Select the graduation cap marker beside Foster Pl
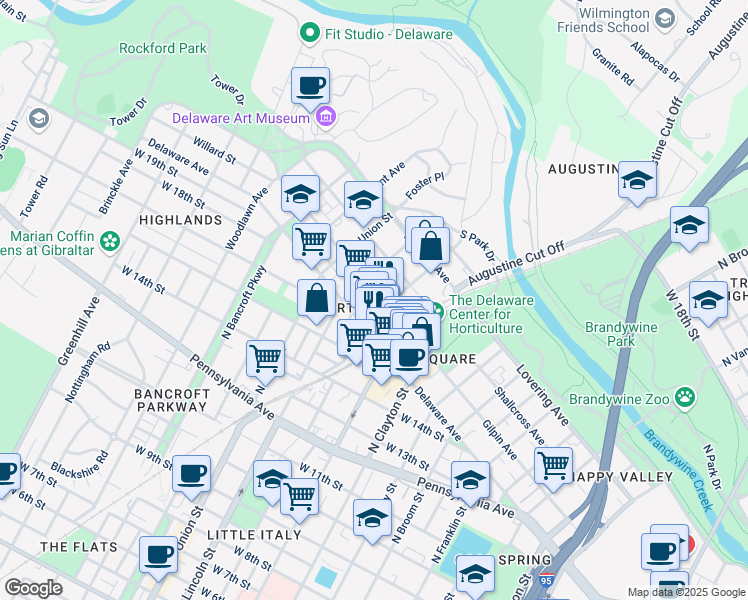 [x=363, y=201]
